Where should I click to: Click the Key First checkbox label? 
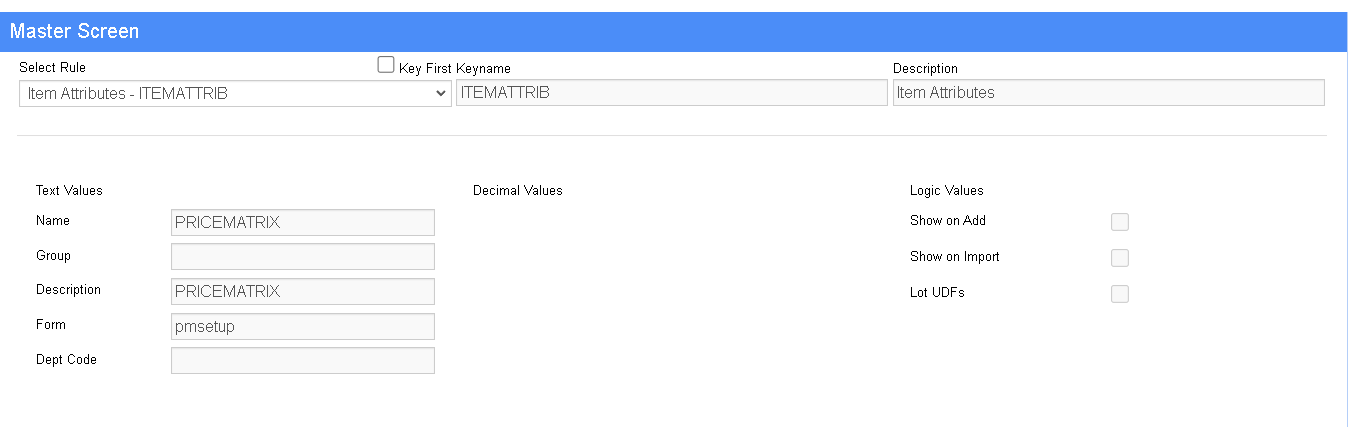[427, 68]
